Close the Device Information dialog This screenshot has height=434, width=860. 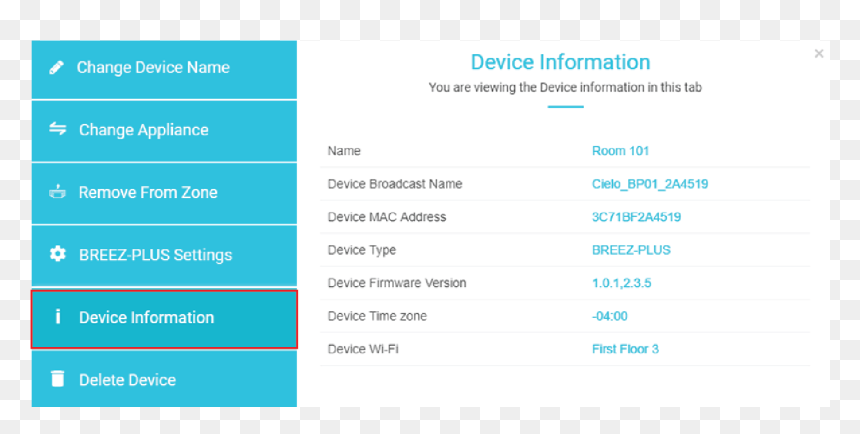(x=819, y=54)
